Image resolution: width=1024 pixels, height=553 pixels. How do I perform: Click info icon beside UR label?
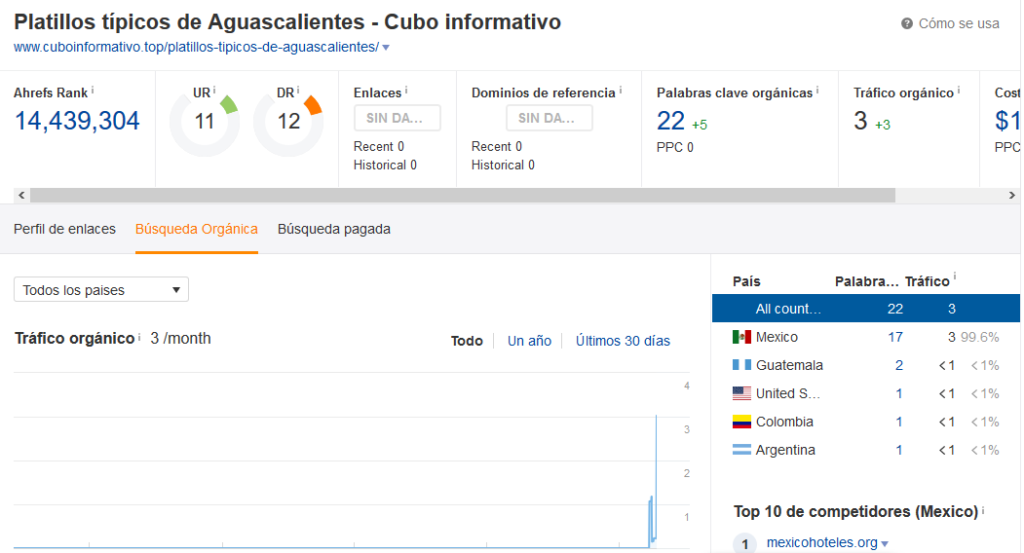[214, 89]
